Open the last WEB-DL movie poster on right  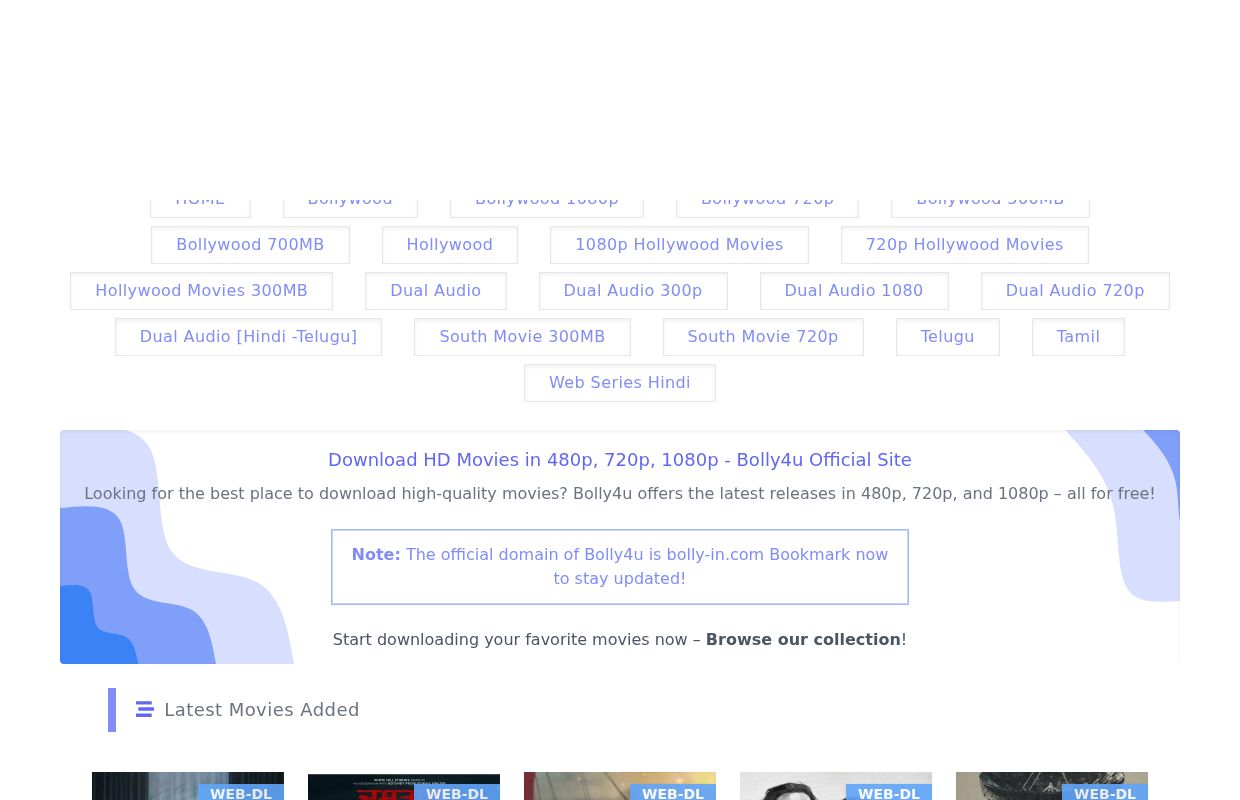click(1052, 786)
